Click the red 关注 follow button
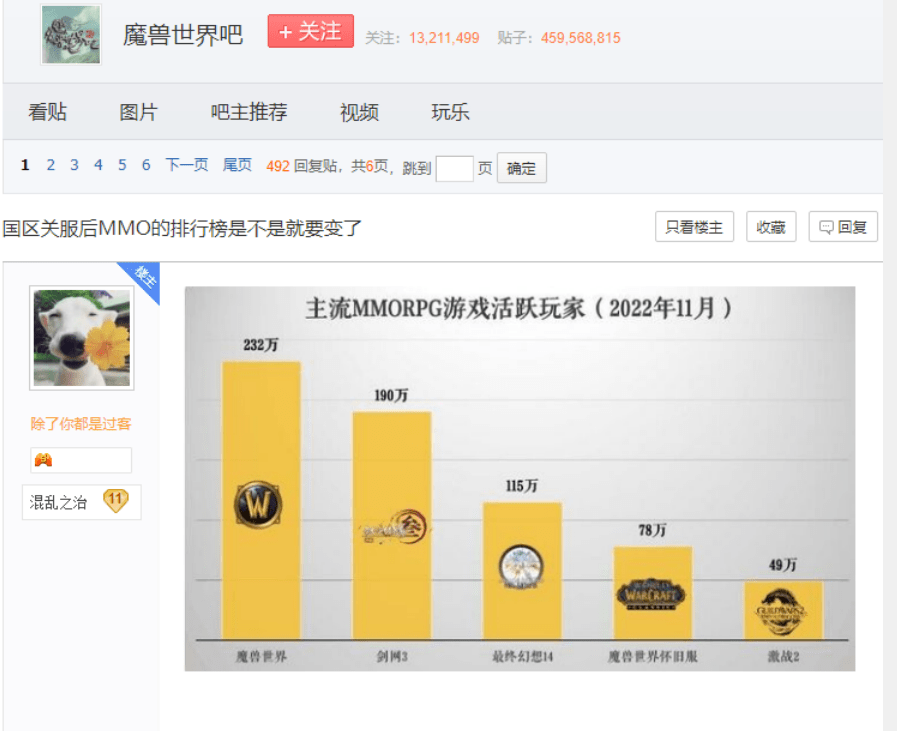 tap(311, 31)
